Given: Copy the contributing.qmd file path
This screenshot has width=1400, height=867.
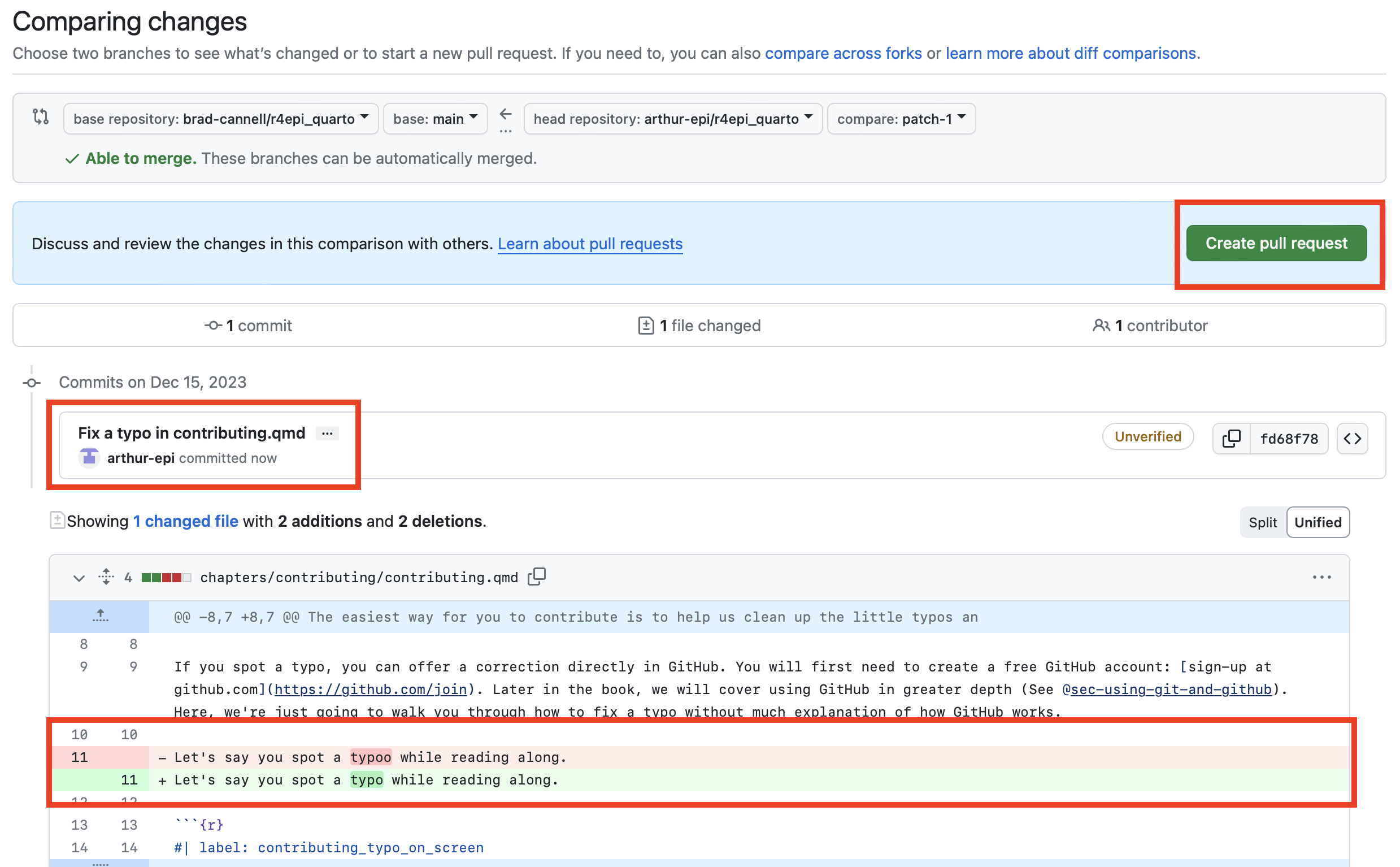Looking at the screenshot, I should point(536,577).
